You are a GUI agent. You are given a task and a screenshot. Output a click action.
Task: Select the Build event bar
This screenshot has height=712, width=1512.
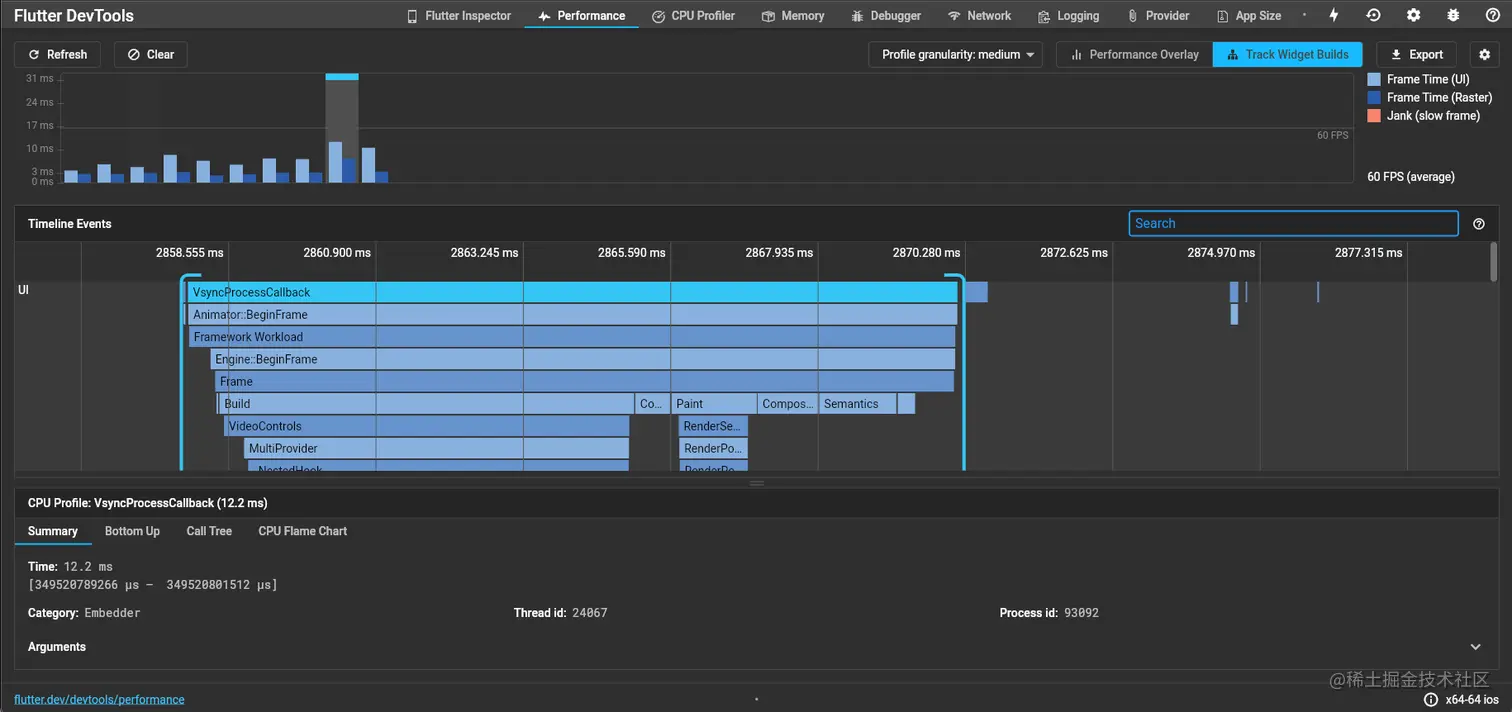click(x=427, y=404)
